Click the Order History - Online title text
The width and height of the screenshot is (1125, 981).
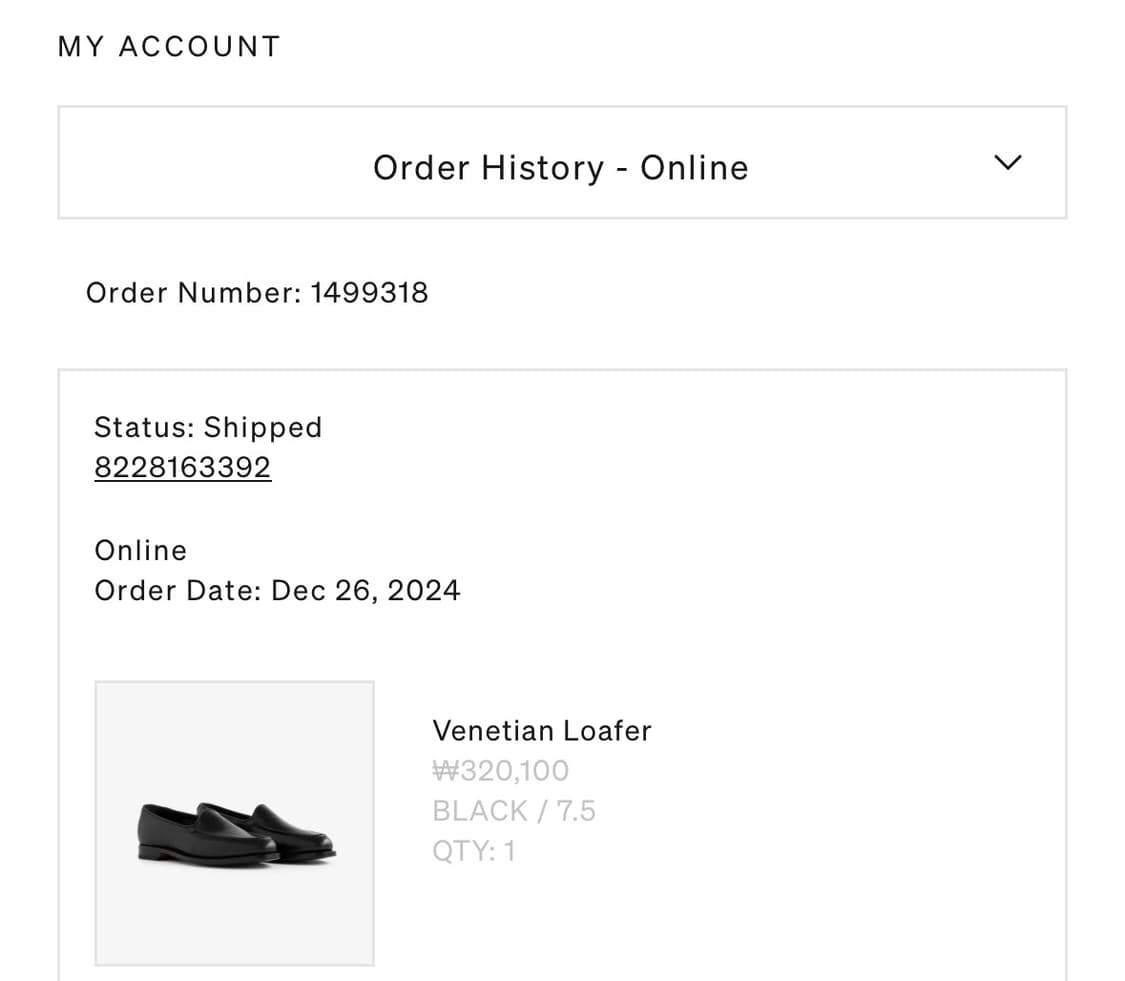(562, 167)
